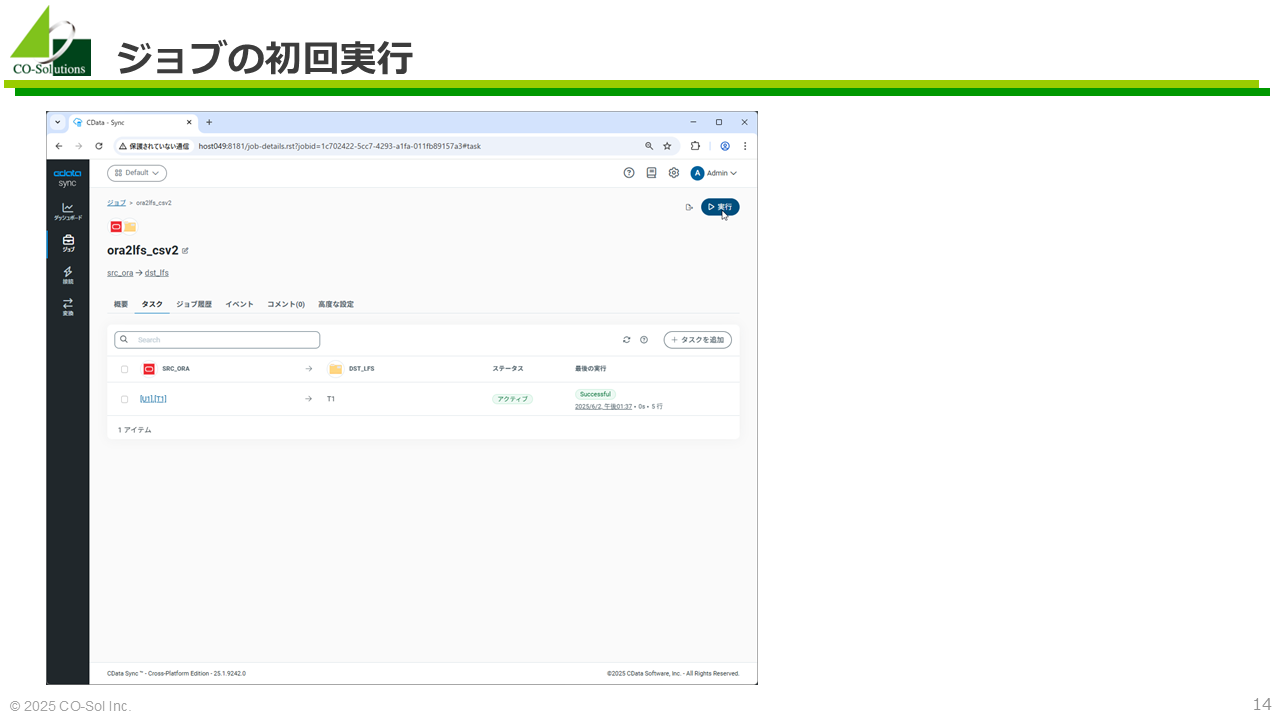
Task: Open the browser profile icon
Action: pos(725,146)
